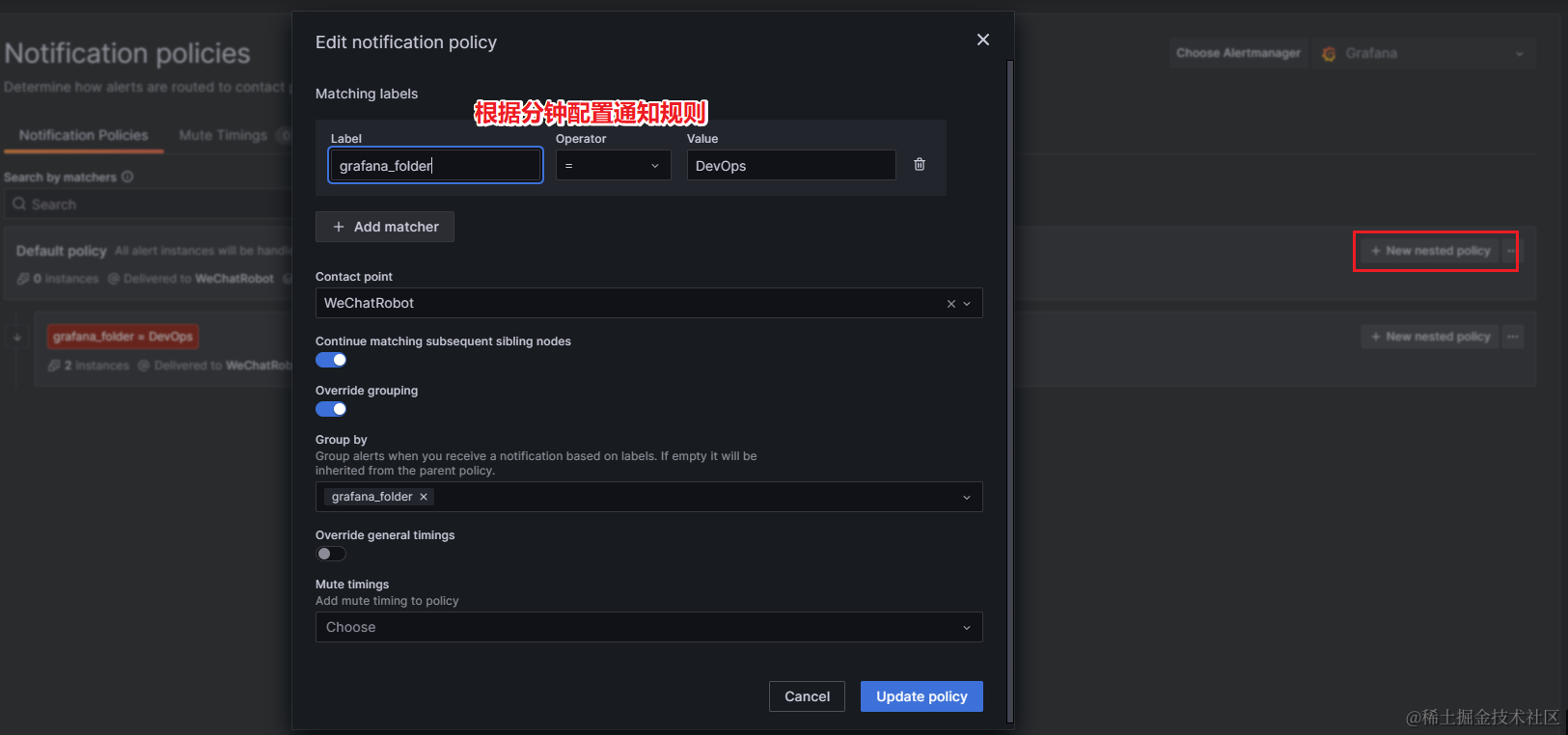Open more actions menu for grafana_folder policy
The width and height of the screenshot is (1568, 735).
point(1513,337)
